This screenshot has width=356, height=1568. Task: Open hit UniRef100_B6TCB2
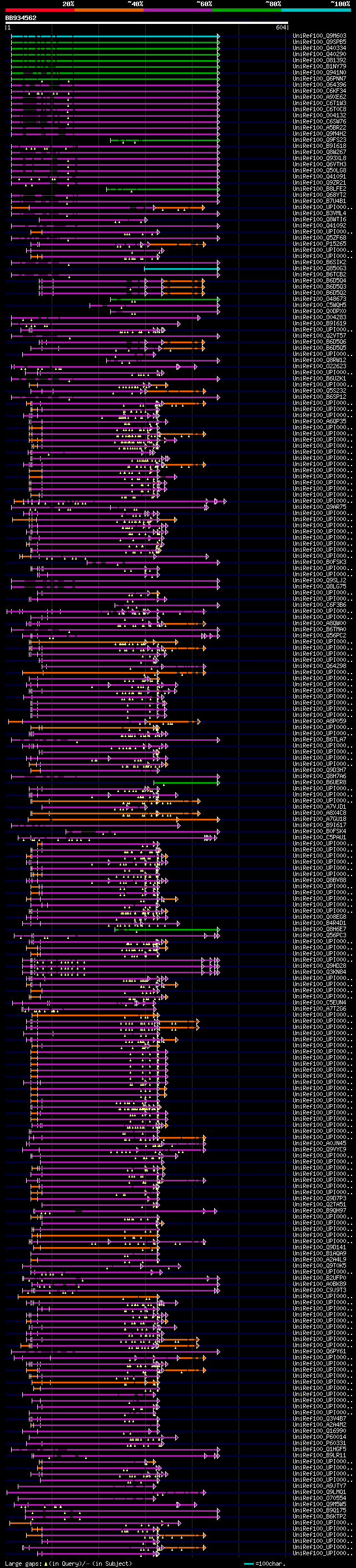pyautogui.click(x=319, y=274)
